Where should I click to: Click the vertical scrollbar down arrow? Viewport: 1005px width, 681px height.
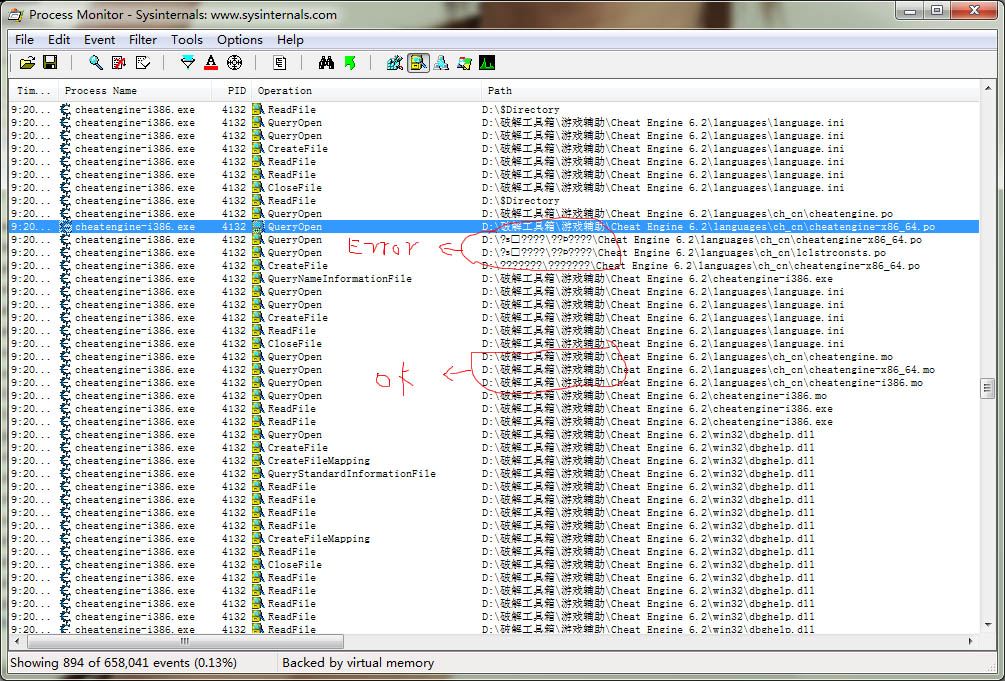(x=987, y=625)
